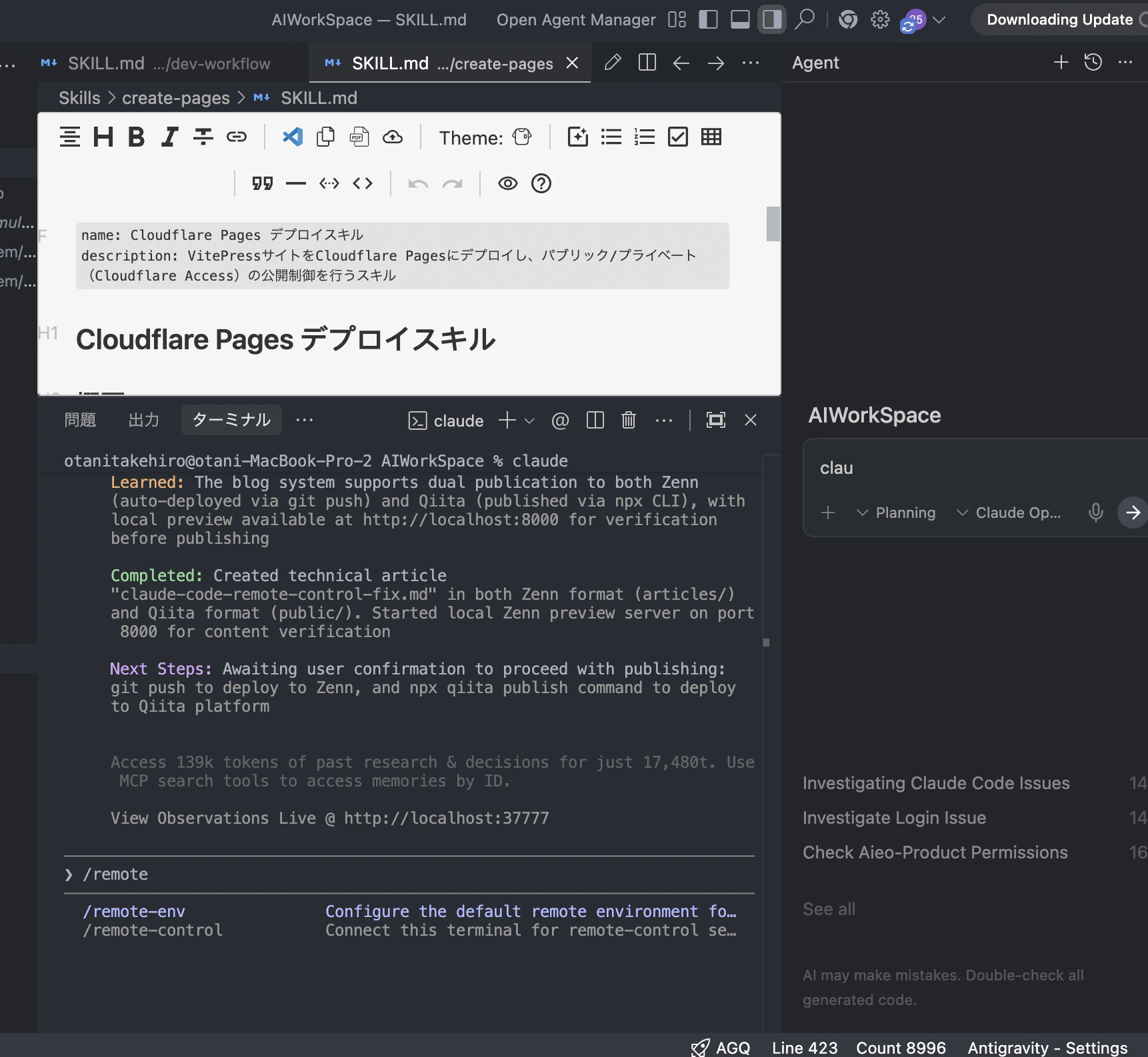The width and height of the screenshot is (1148, 1057).
Task: Insert a hyperlink from the toolbar
Action: tap(237, 137)
